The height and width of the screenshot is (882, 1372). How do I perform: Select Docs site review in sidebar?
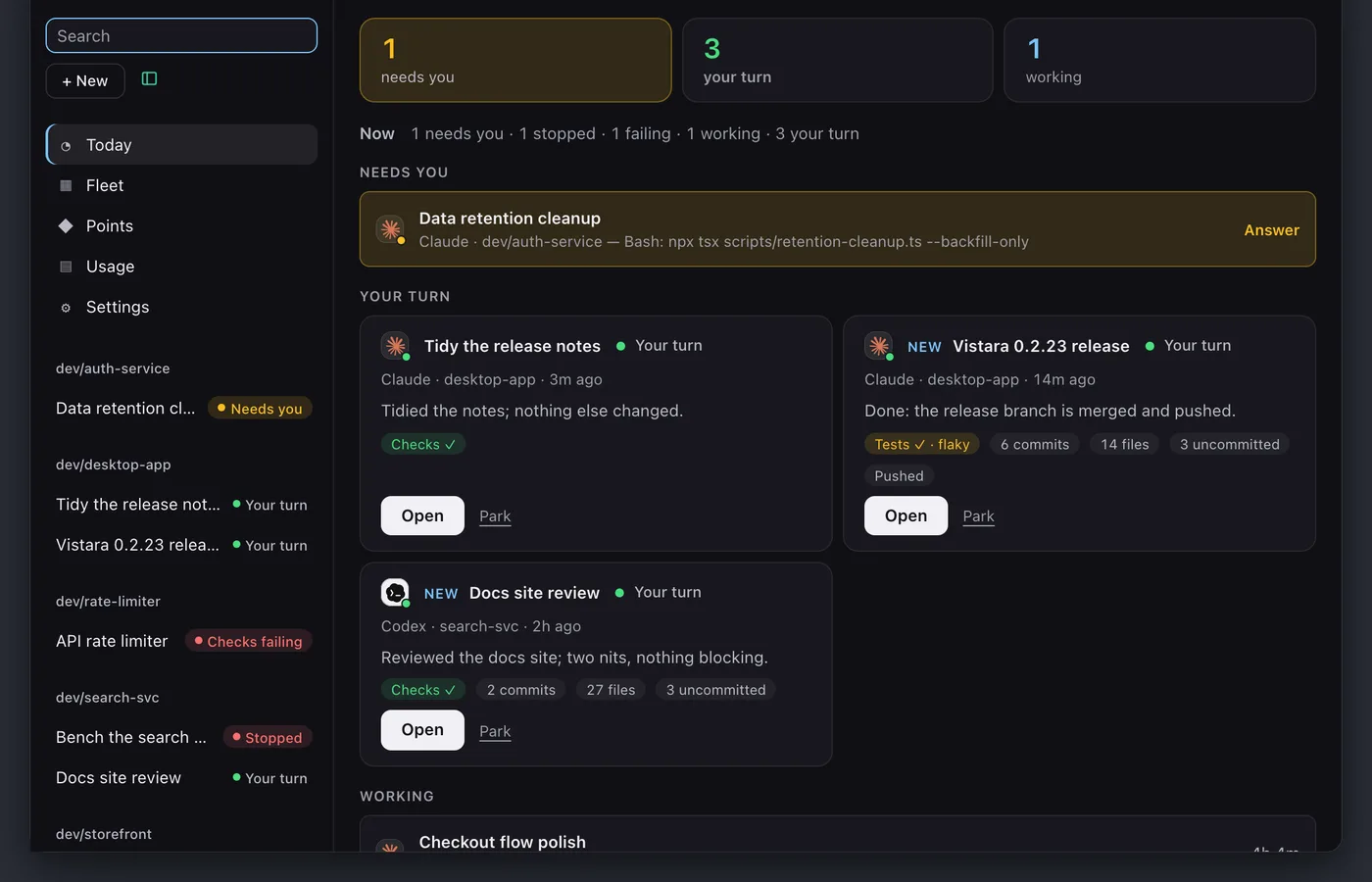[x=181, y=778]
